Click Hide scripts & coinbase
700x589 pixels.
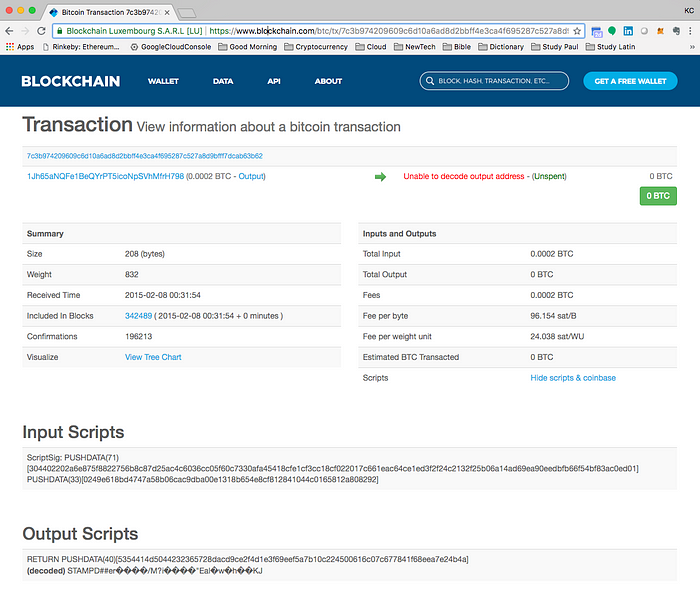click(x=573, y=378)
